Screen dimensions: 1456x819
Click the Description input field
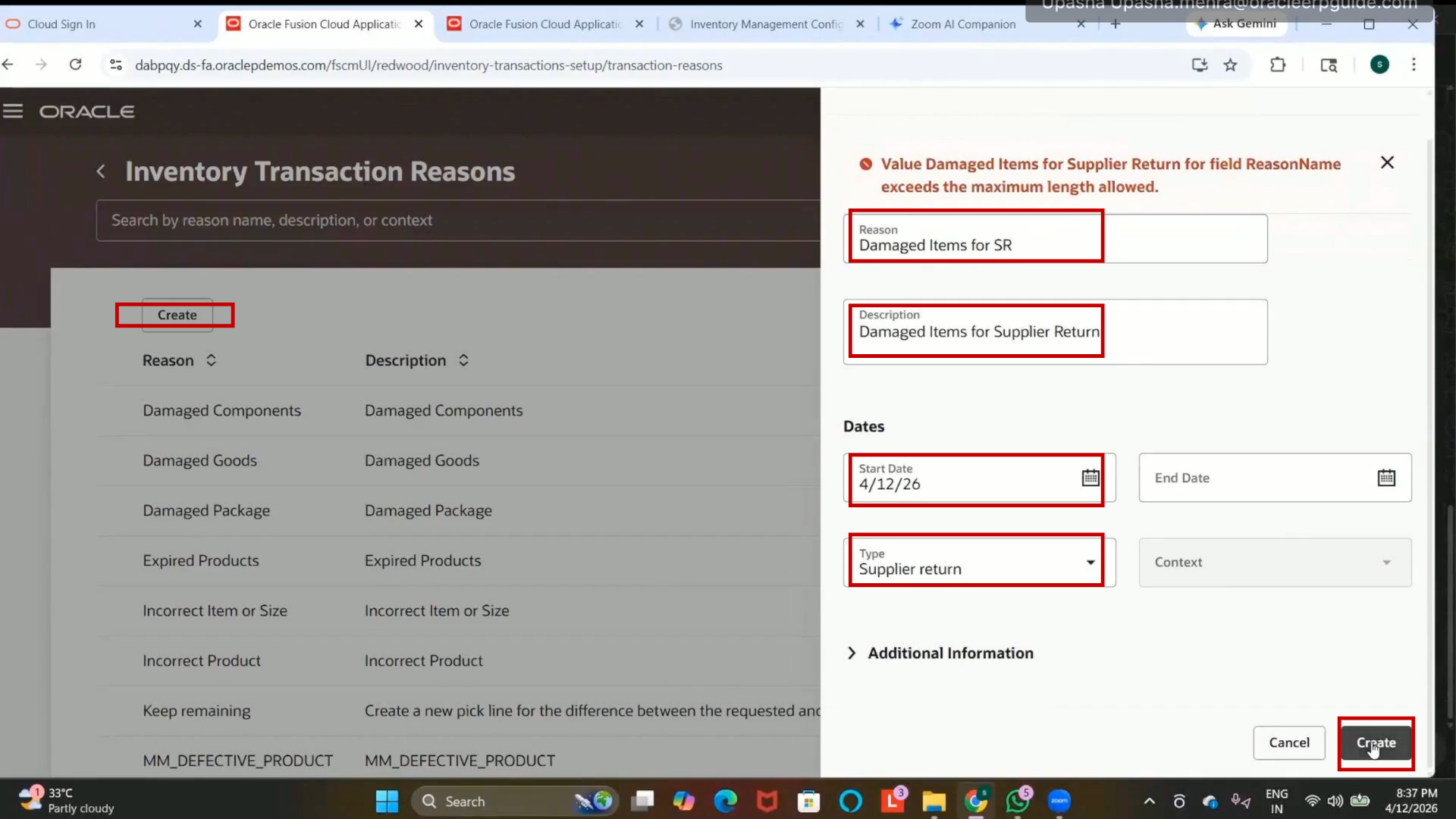pos(1055,331)
